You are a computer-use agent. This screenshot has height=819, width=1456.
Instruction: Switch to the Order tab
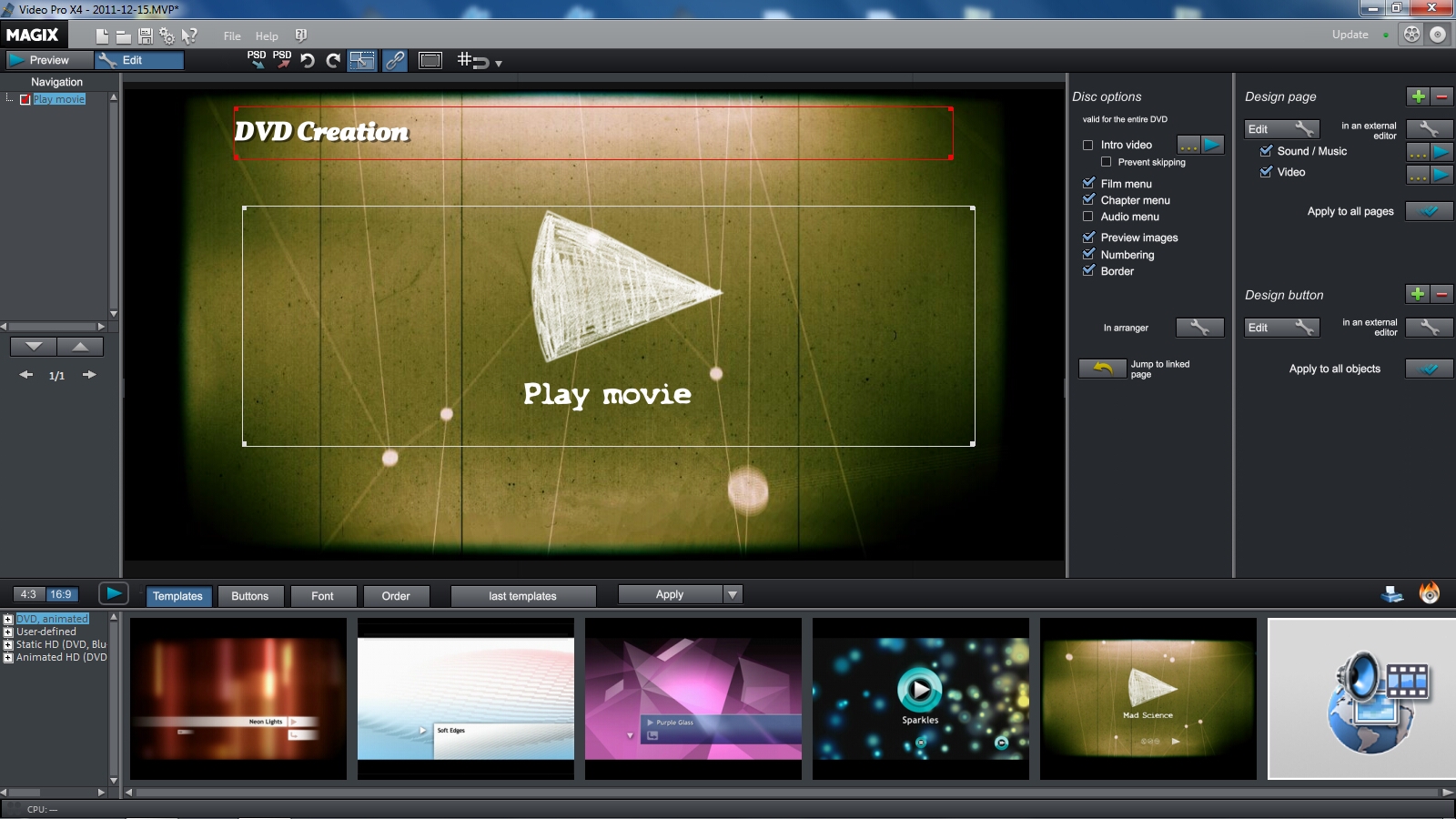(396, 596)
